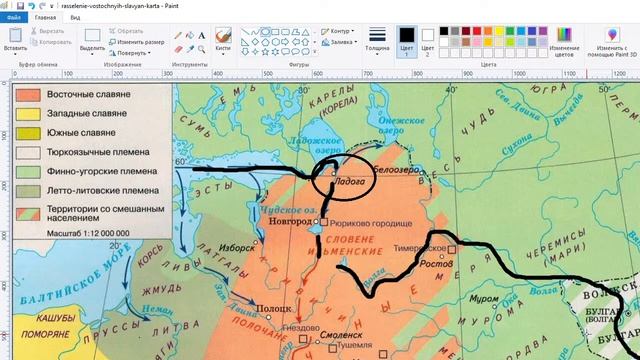This screenshot has height=360, width=640.
Task: Choose the Six-point star shape
Action: tap(275, 51)
